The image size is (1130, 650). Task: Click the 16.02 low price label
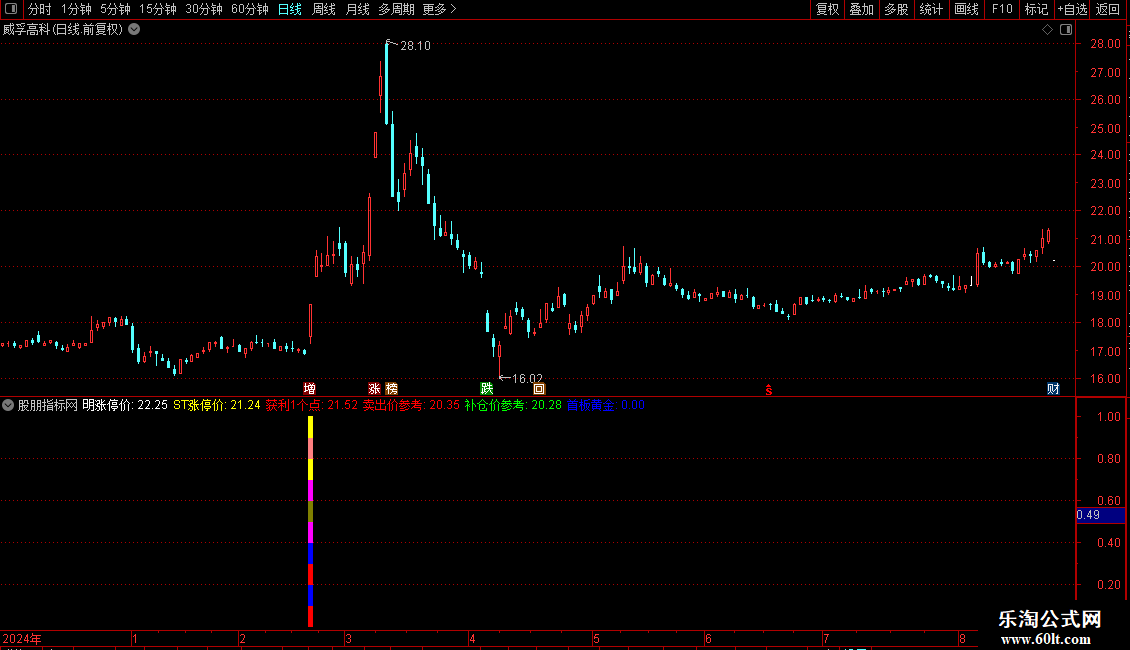[527, 379]
